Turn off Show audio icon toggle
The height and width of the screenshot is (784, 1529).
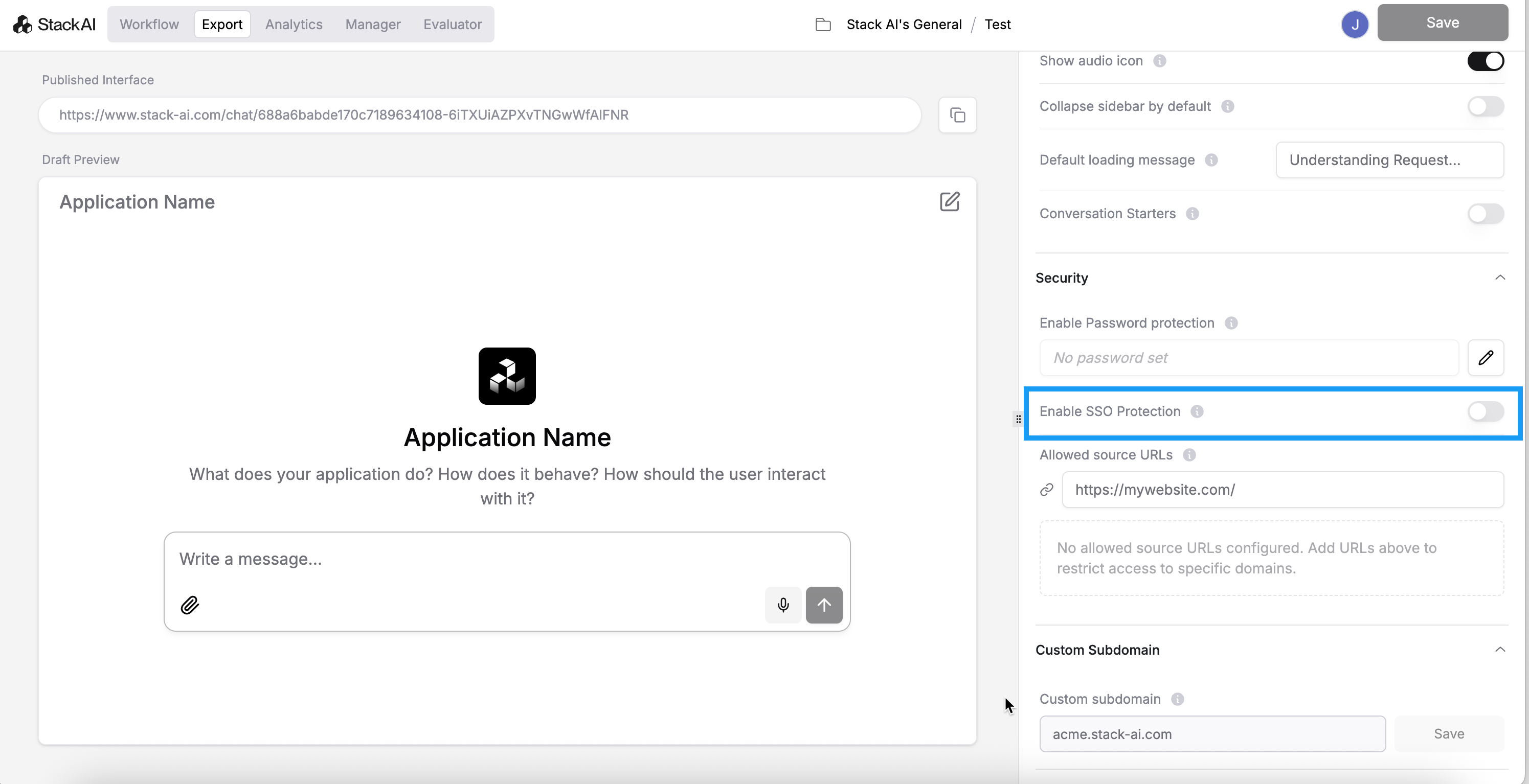coord(1485,61)
